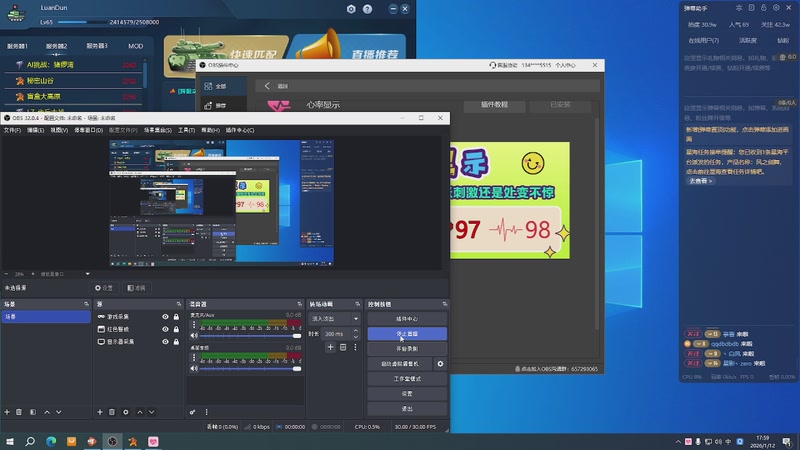Open second mixer channel three-dot options

[x=194, y=357]
